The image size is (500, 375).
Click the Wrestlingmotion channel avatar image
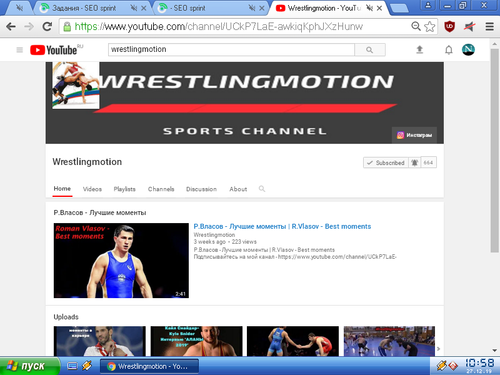[x=76, y=85]
